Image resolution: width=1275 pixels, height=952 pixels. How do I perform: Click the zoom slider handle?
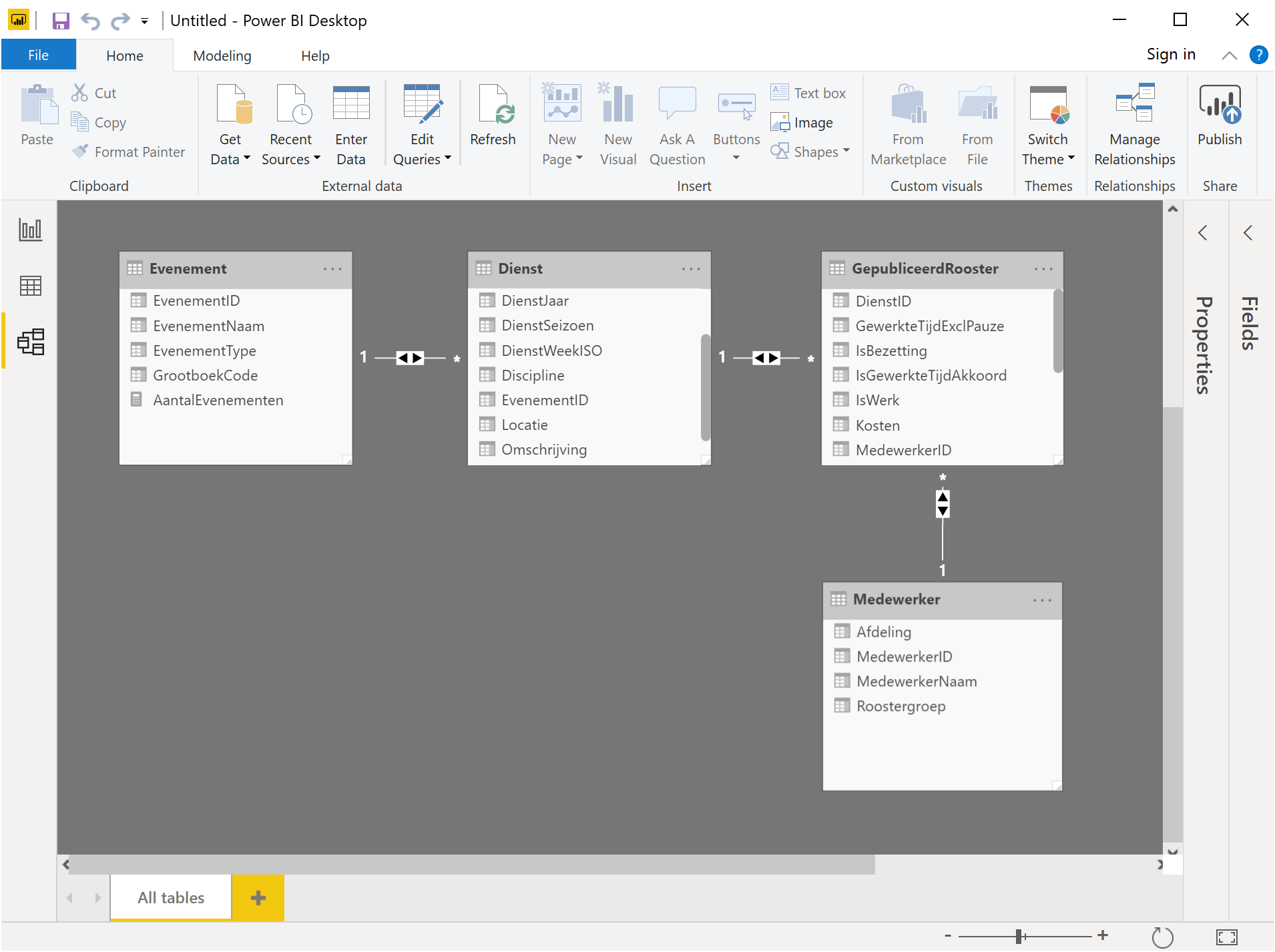pos(1019,937)
